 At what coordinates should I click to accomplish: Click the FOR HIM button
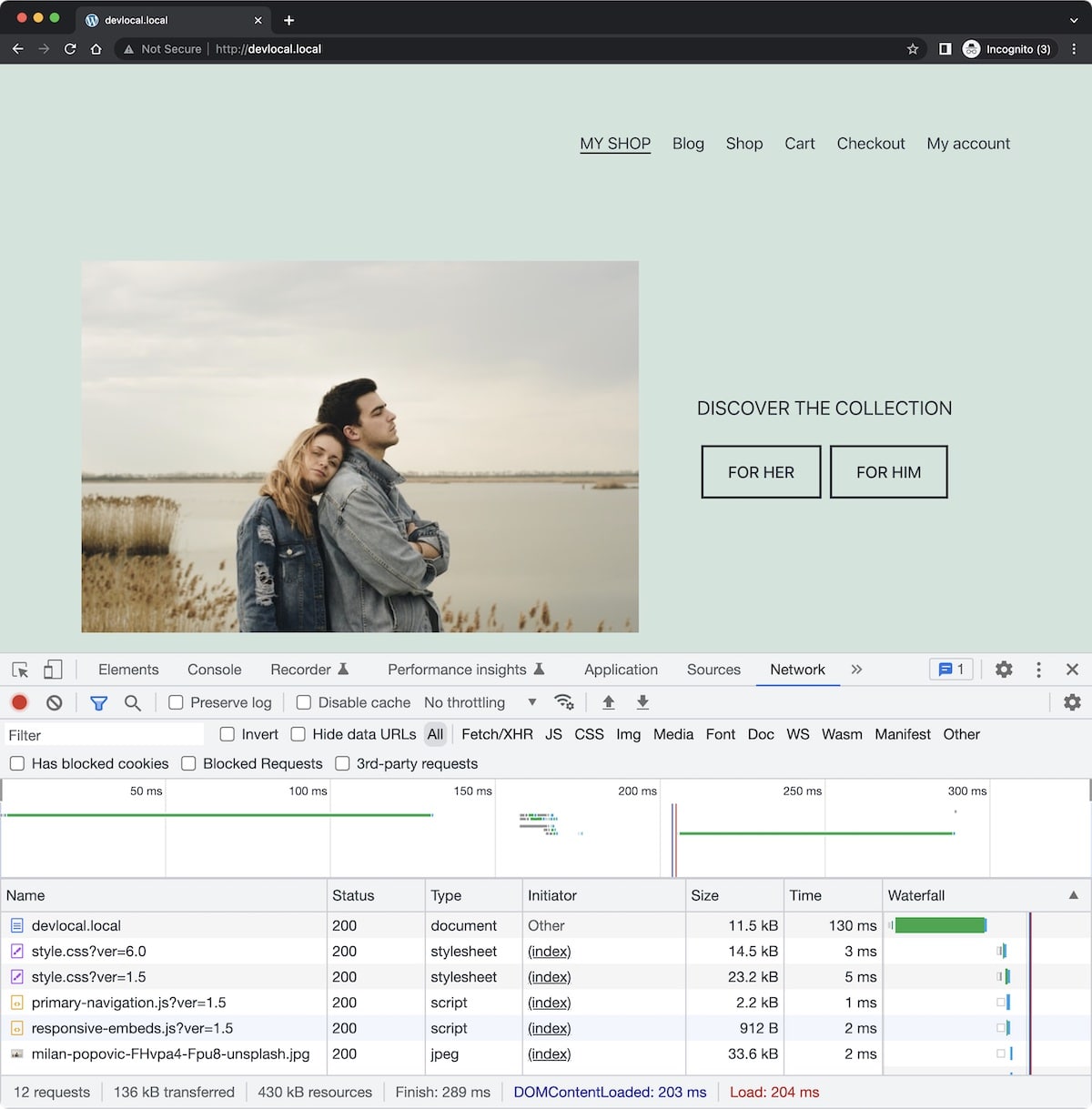click(889, 472)
